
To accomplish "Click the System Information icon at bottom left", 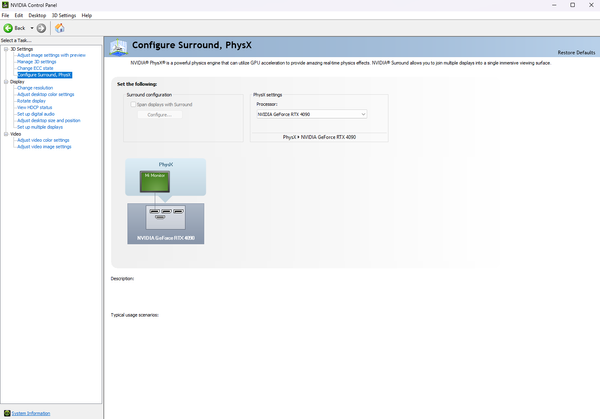I will coord(7,413).
